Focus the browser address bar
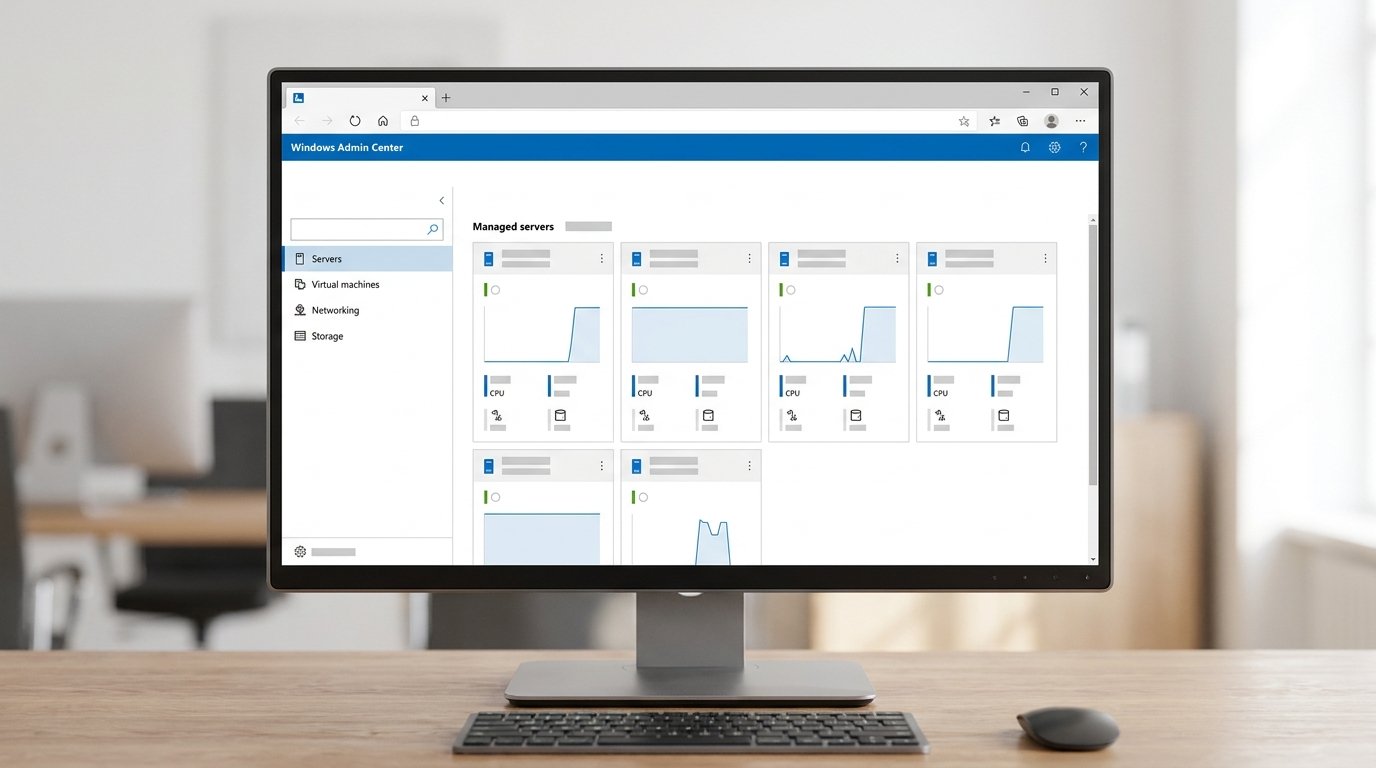 [690, 121]
